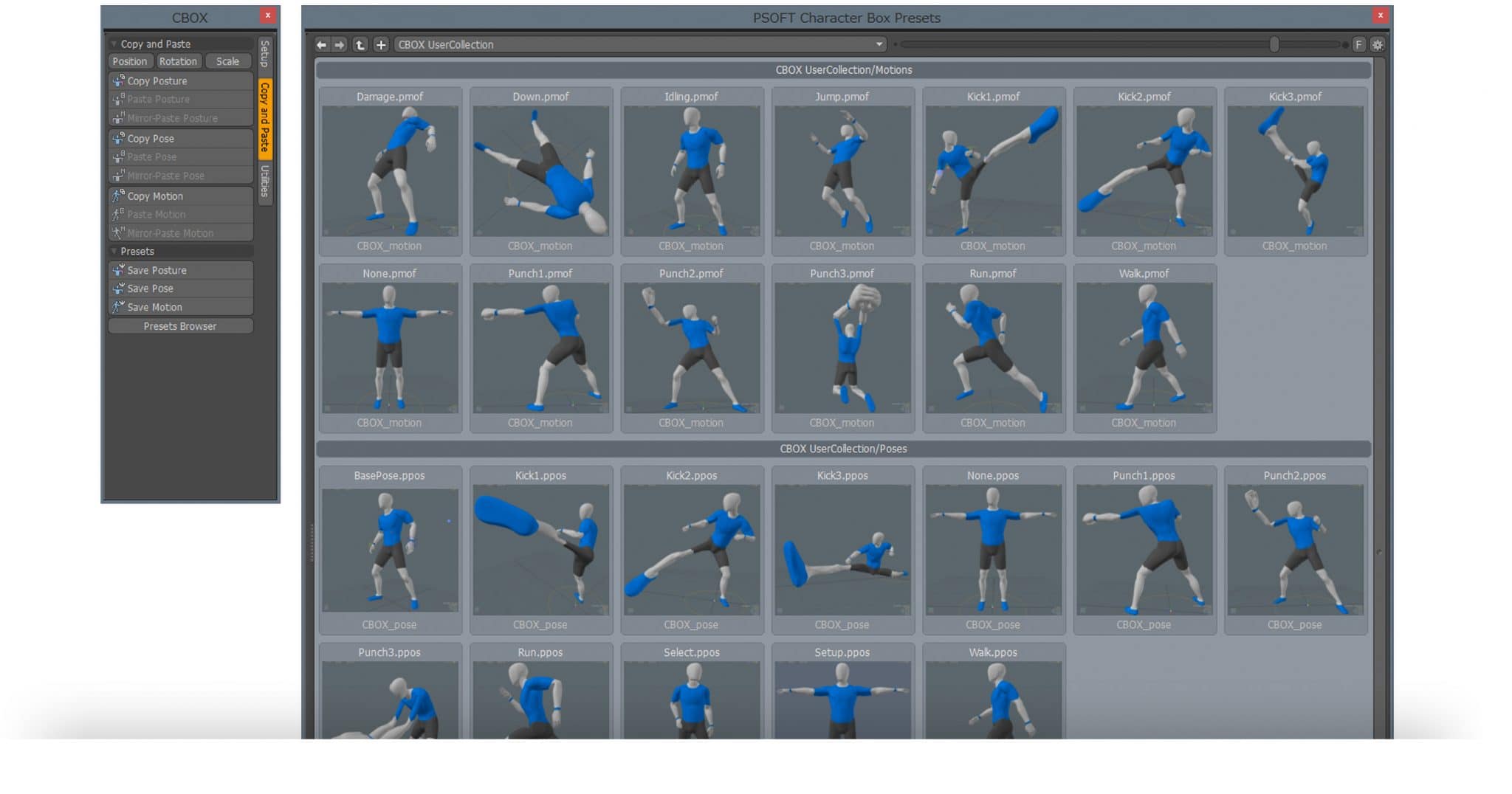Toggle the Position copy option

pyautogui.click(x=130, y=61)
